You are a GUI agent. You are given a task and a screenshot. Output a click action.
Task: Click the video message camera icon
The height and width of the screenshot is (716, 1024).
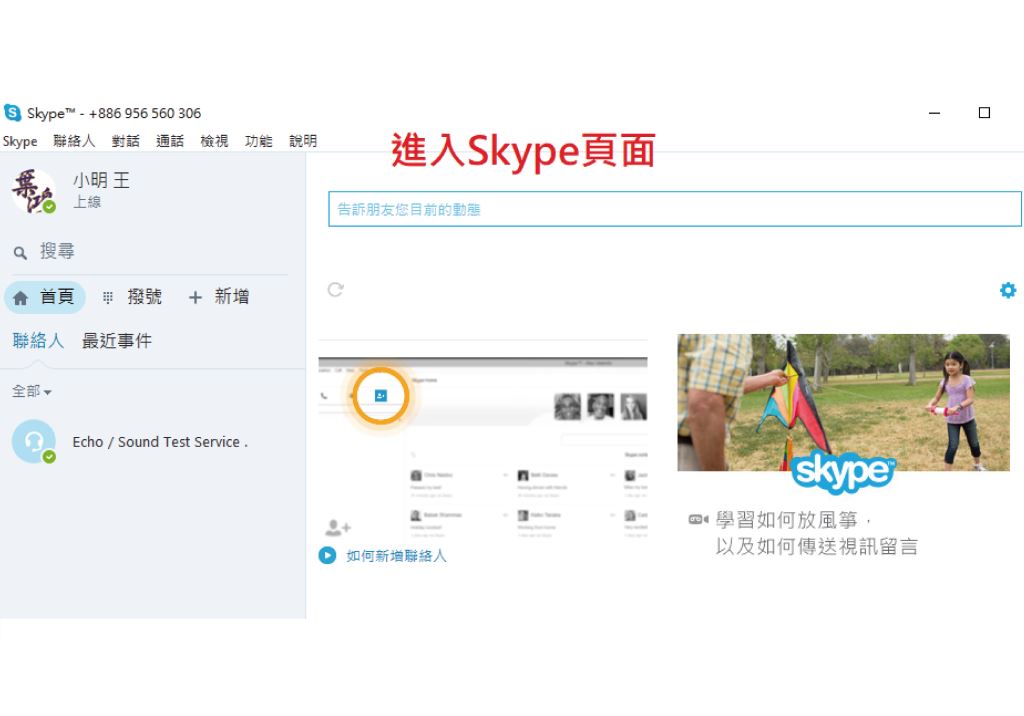pos(698,519)
